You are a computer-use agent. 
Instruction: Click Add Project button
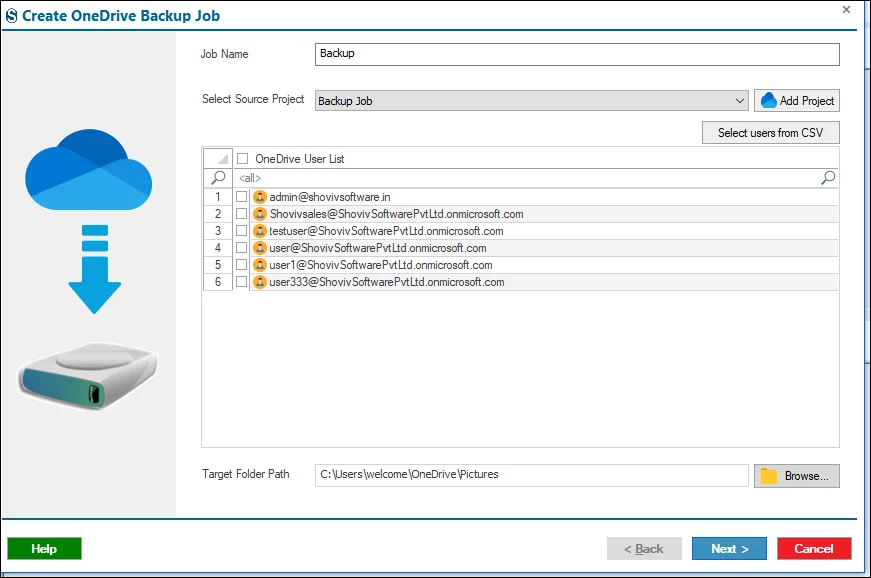(x=797, y=100)
